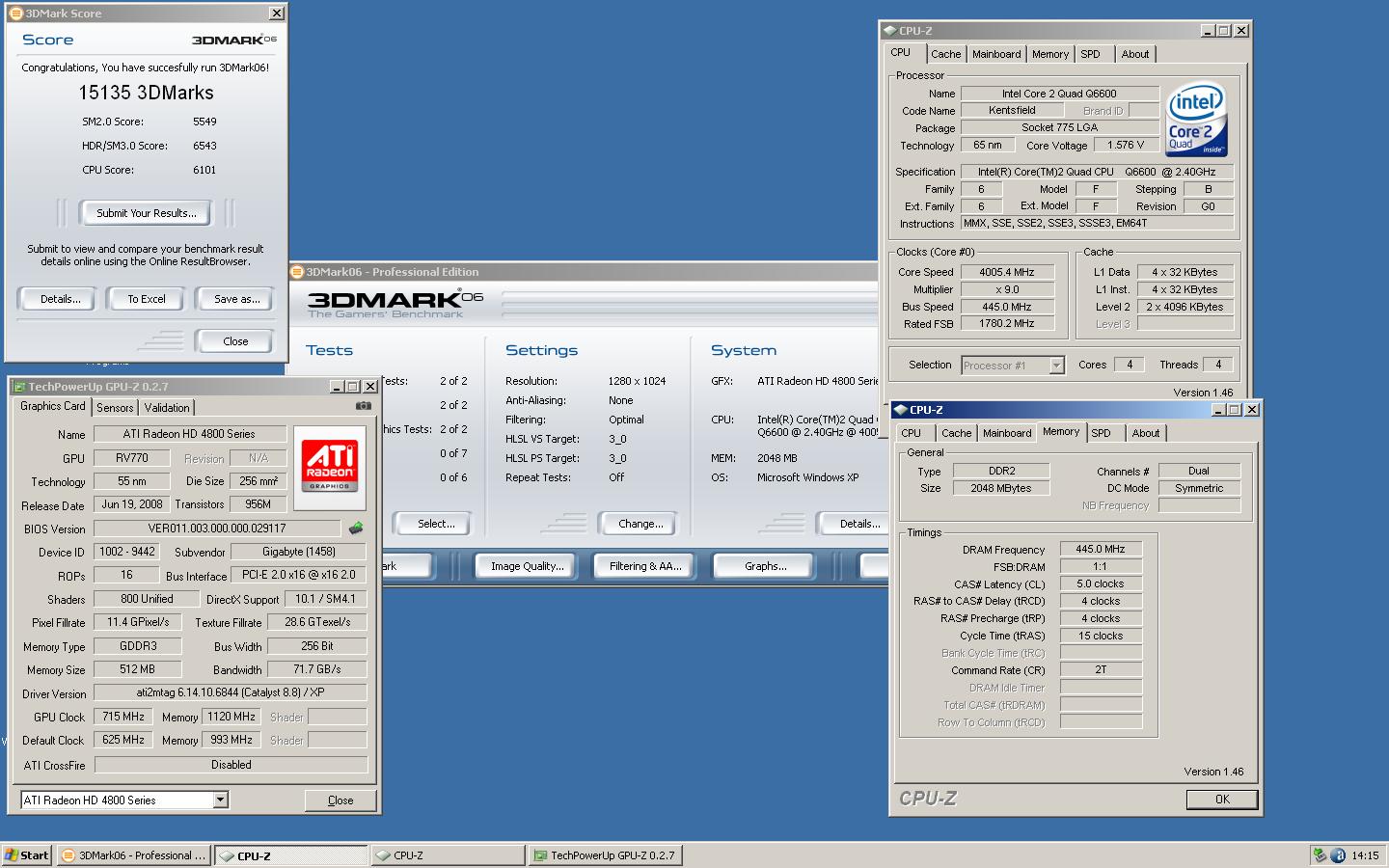Click the Change button under Settings
This screenshot has height=868, width=1389.
(640, 524)
